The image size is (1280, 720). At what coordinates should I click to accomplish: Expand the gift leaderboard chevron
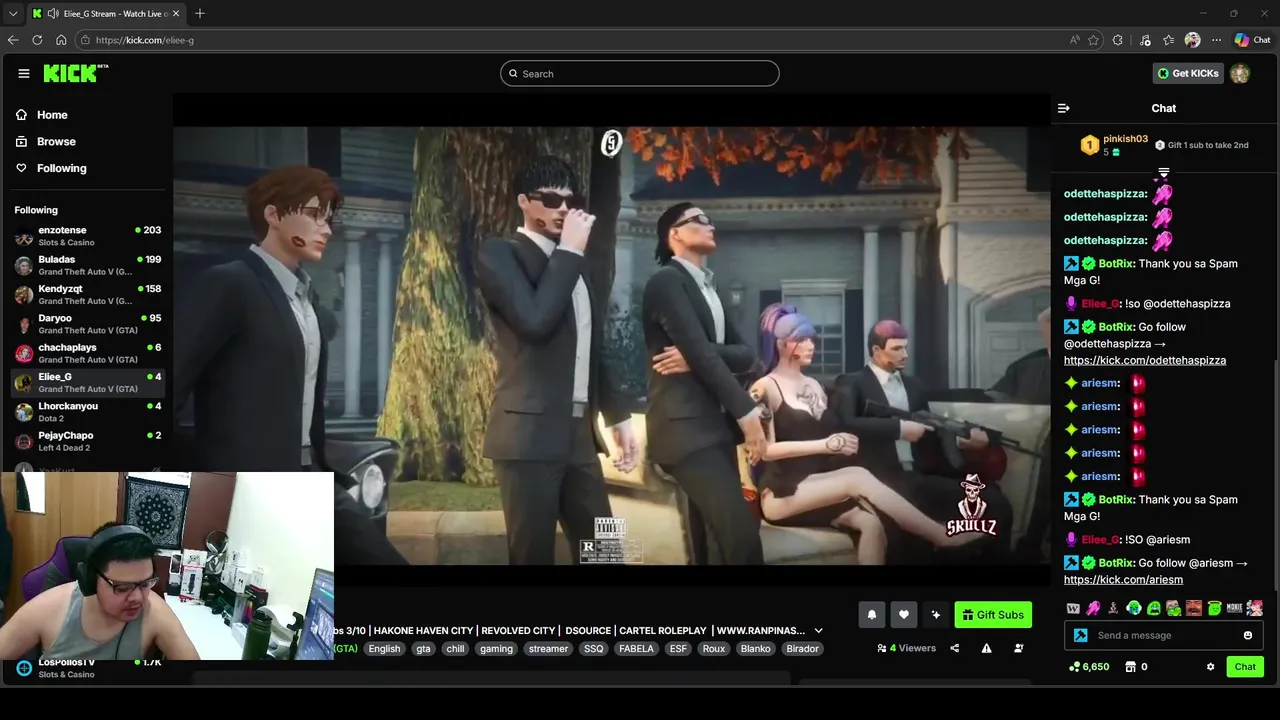[x=1163, y=173]
